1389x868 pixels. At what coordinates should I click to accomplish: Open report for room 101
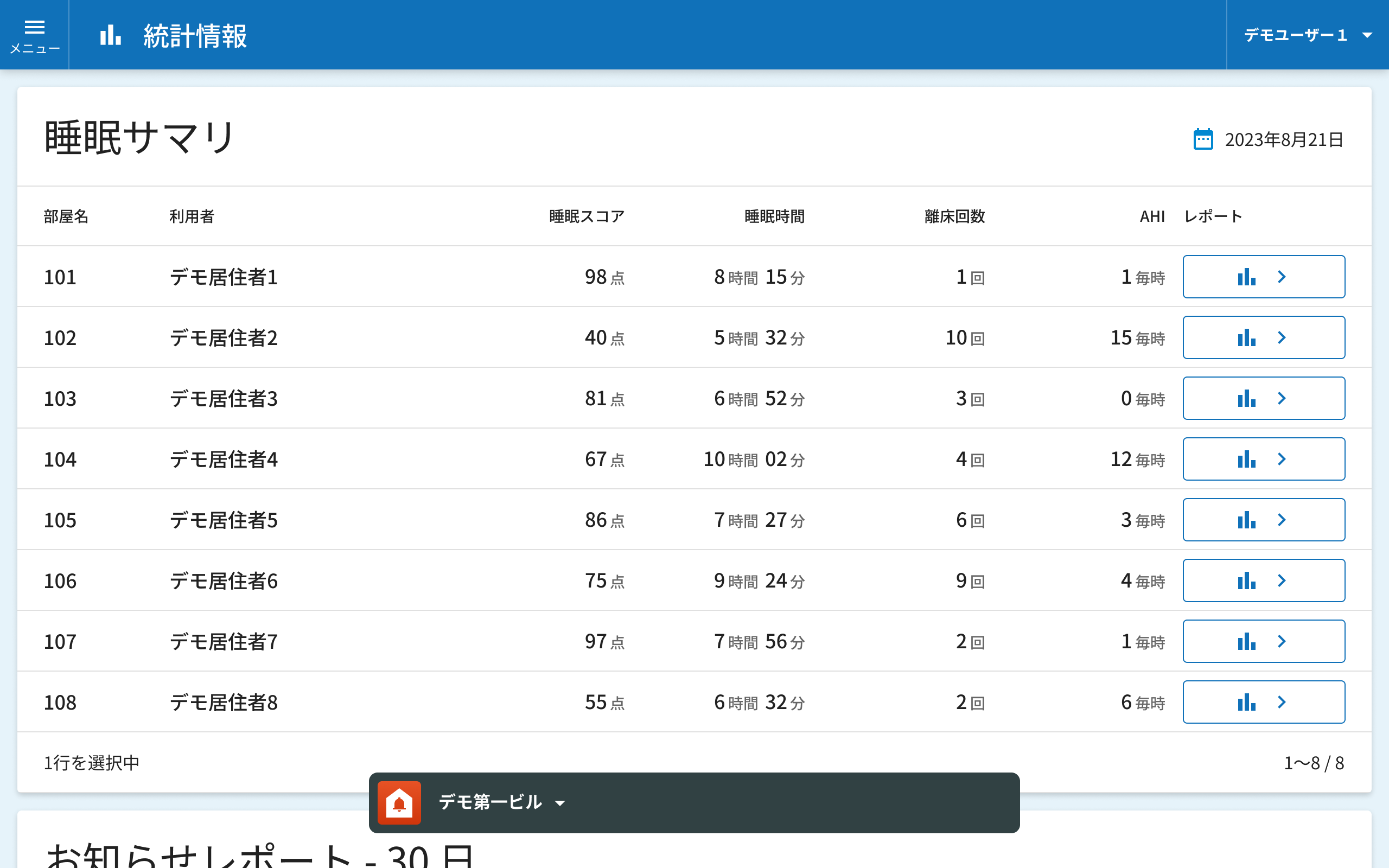tap(1263, 277)
